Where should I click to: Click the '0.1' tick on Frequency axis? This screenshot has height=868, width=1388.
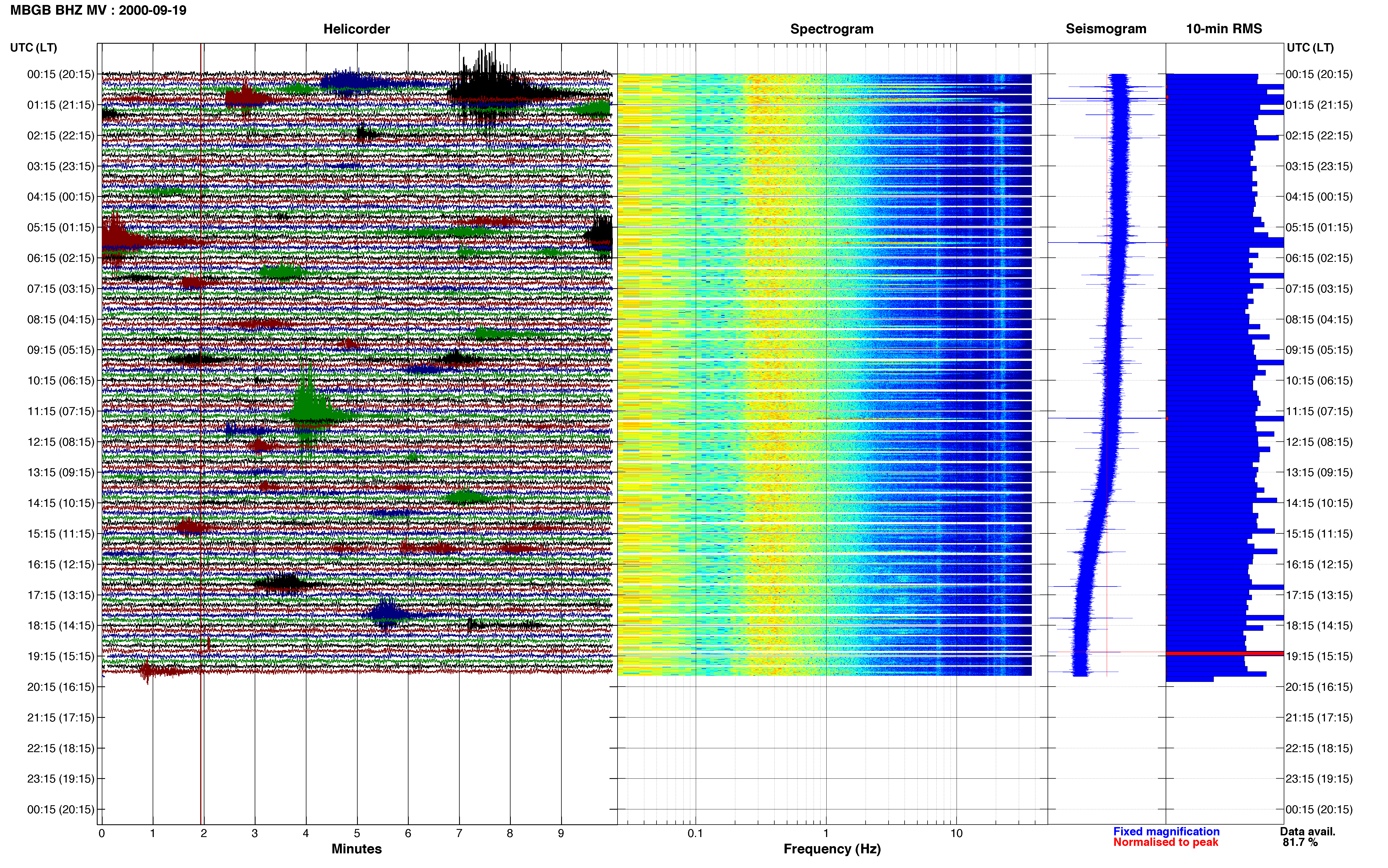tap(695, 833)
